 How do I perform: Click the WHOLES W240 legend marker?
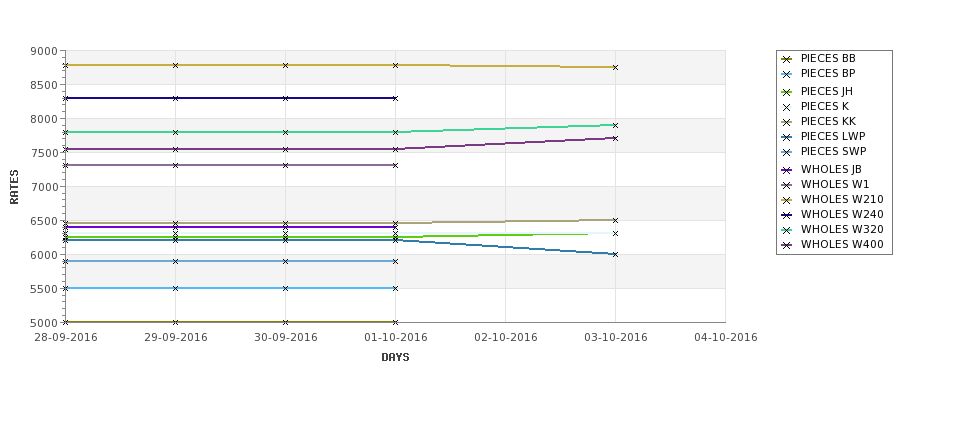[787, 215]
